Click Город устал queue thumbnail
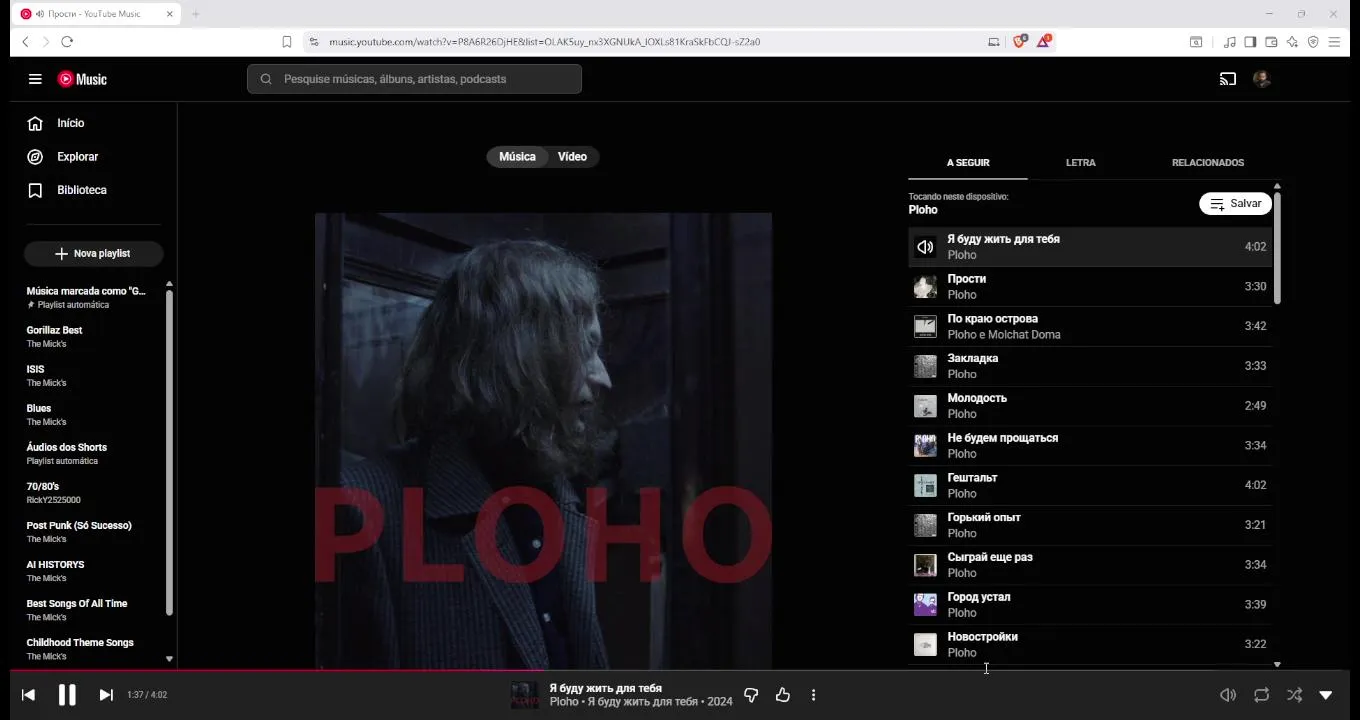Screen dimensions: 1360x720 pos(926,605)
